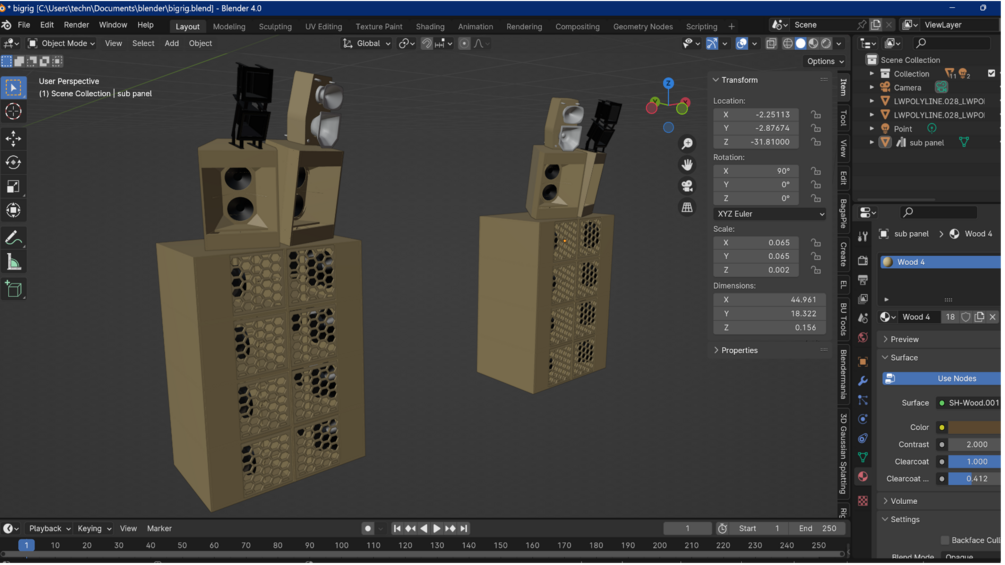Open Output properties tab

point(865,281)
